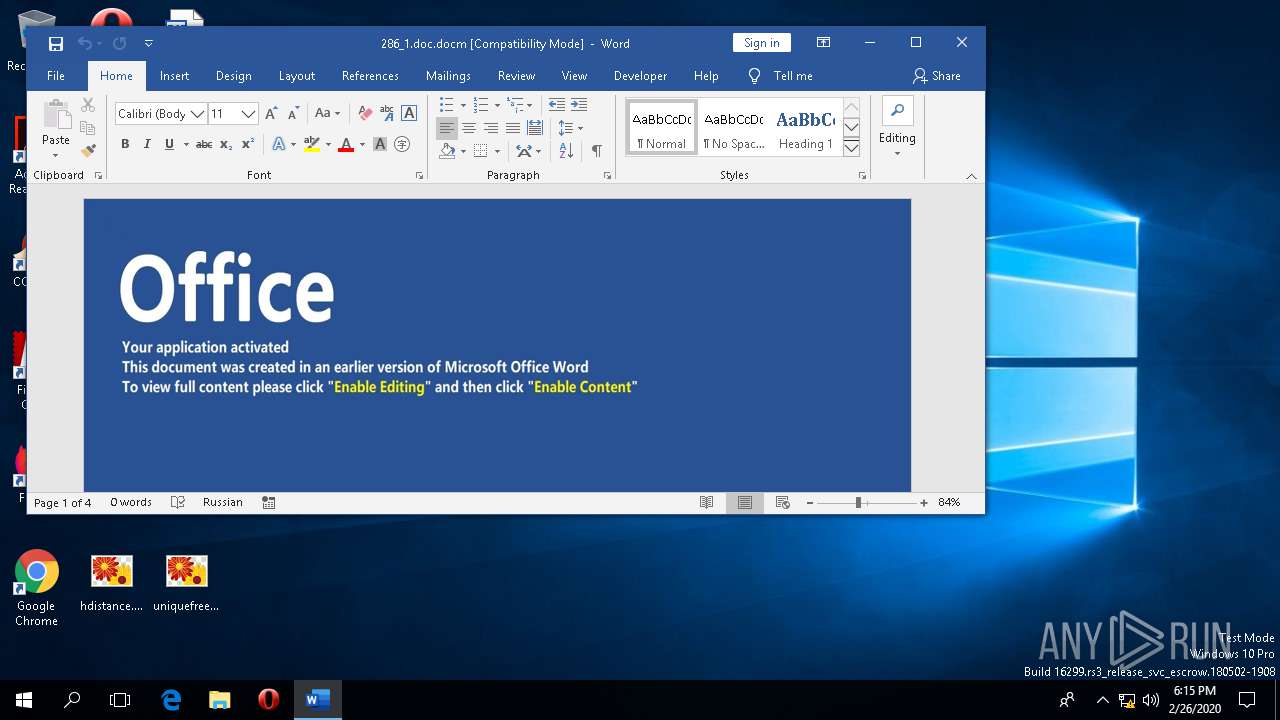
Task: Apply superscript formatting
Action: 248,144
